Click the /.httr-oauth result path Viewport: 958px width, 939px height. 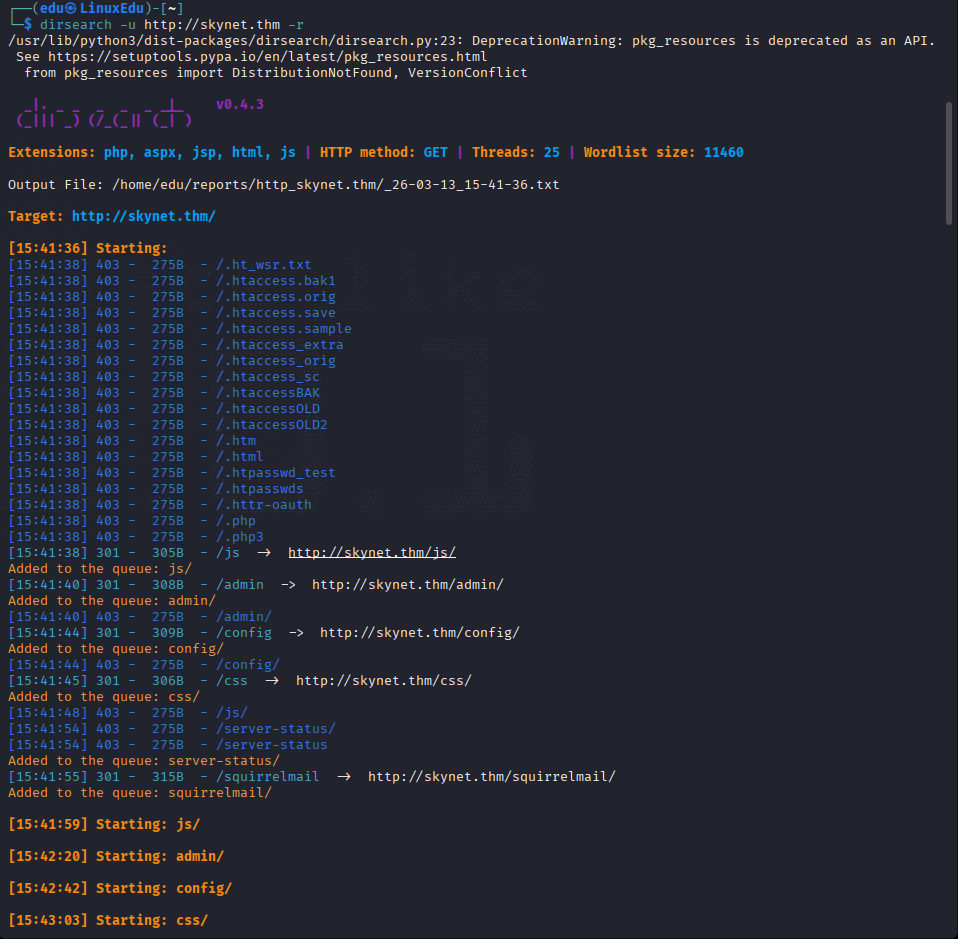(x=264, y=505)
